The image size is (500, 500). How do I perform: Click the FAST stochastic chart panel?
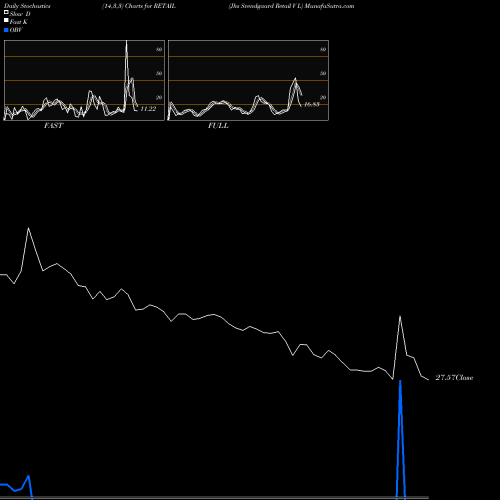point(84,80)
